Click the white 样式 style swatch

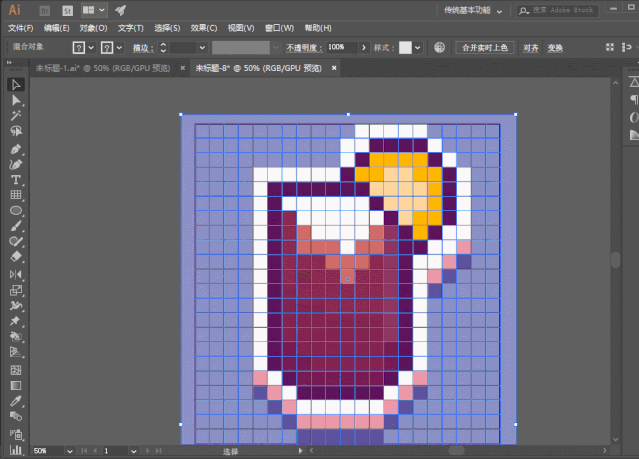[405, 47]
